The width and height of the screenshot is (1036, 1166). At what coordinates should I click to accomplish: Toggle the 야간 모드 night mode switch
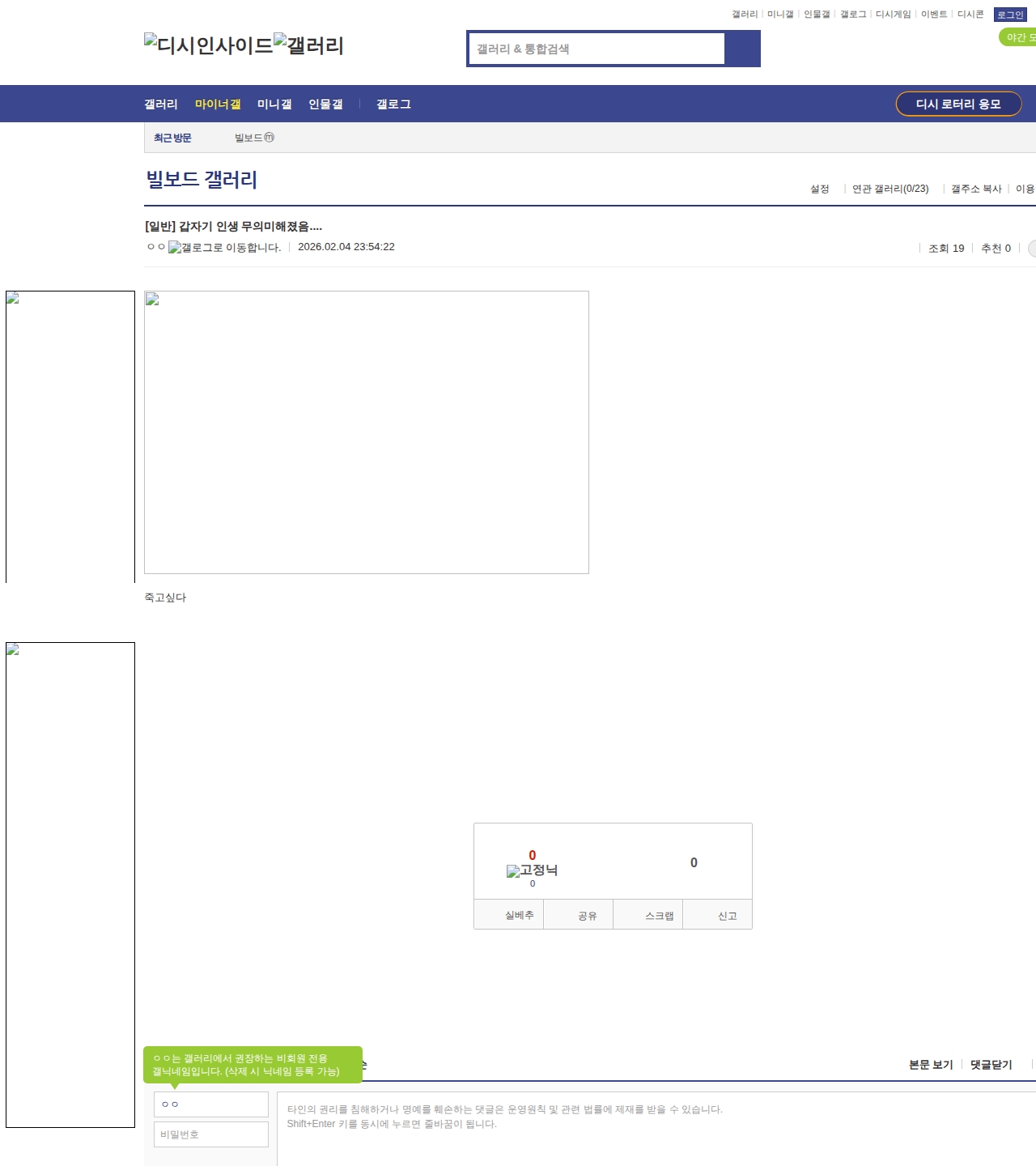[1018, 37]
